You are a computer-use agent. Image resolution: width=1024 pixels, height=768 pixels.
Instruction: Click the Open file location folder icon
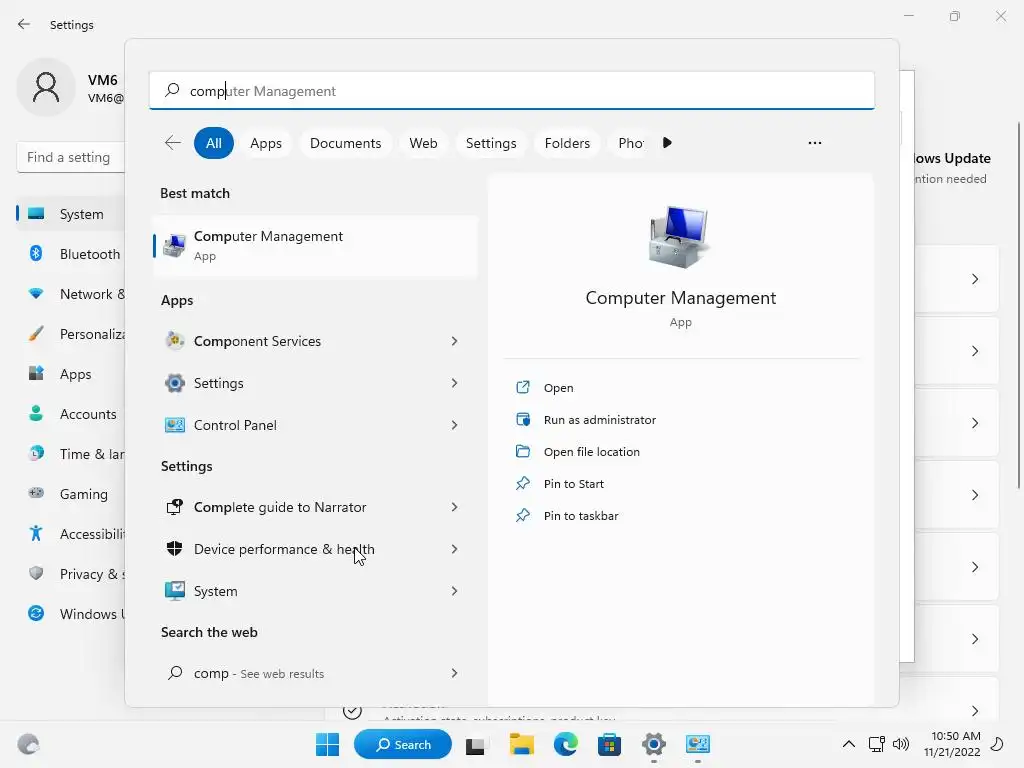(x=523, y=451)
